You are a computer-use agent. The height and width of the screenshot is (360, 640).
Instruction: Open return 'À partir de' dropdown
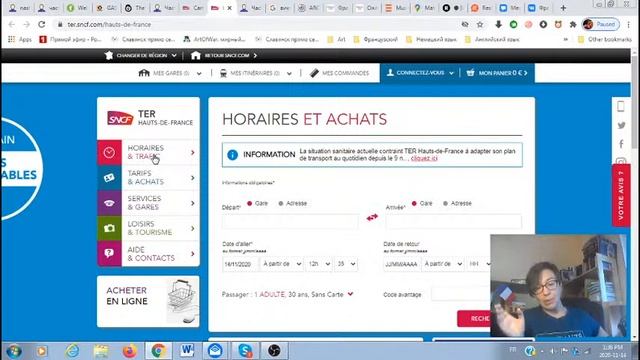443,264
